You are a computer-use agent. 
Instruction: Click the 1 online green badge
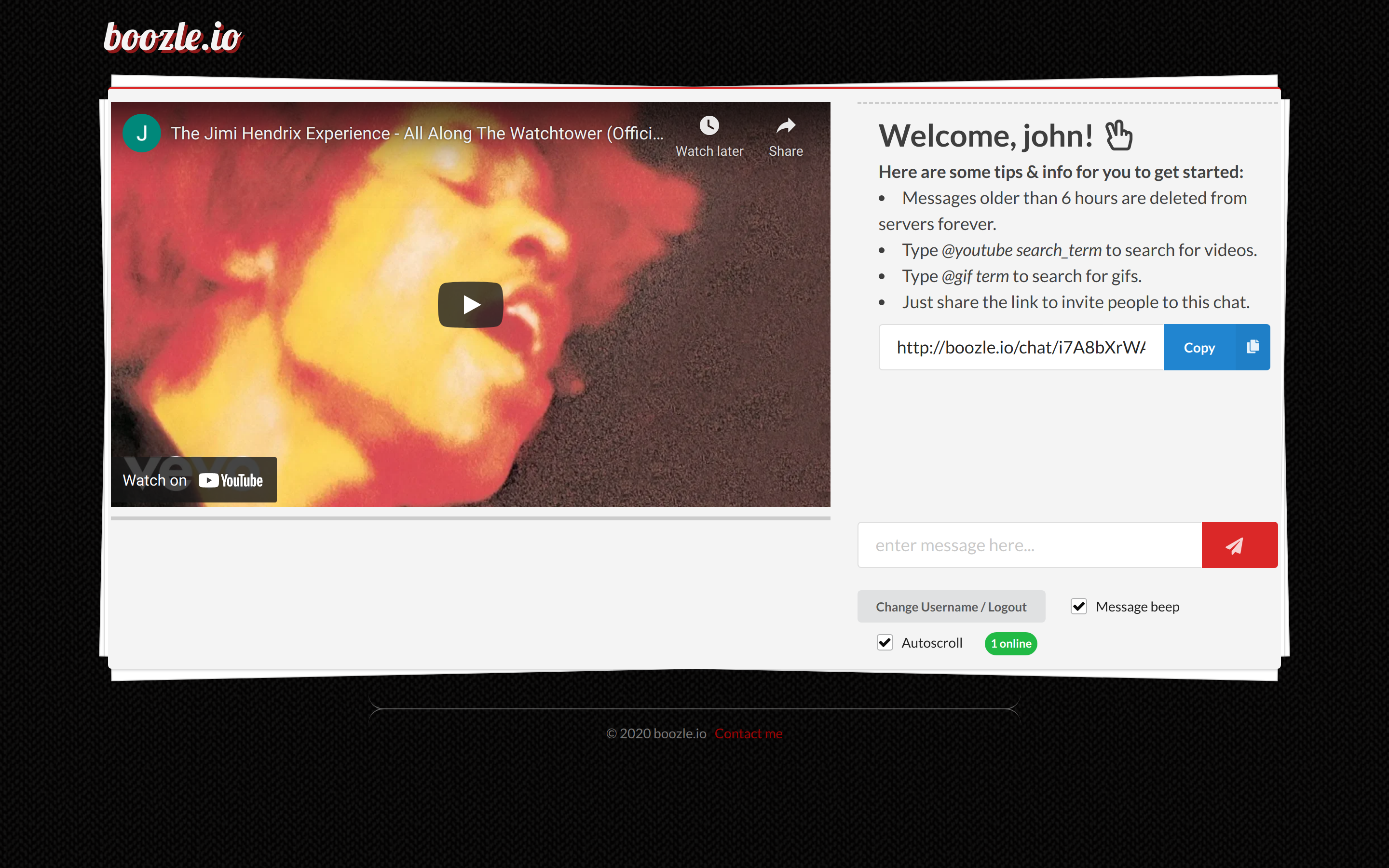(x=1010, y=643)
